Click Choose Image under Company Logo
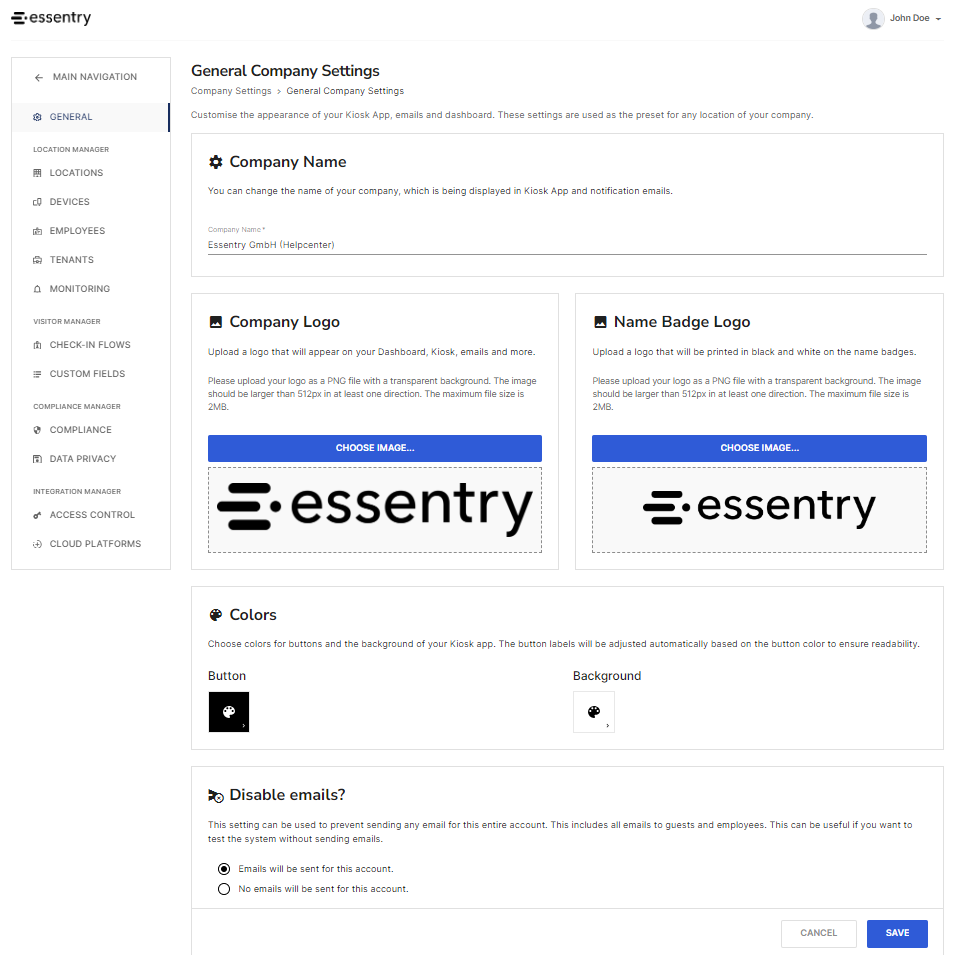The width and height of the screenshot is (955, 955). pos(375,448)
